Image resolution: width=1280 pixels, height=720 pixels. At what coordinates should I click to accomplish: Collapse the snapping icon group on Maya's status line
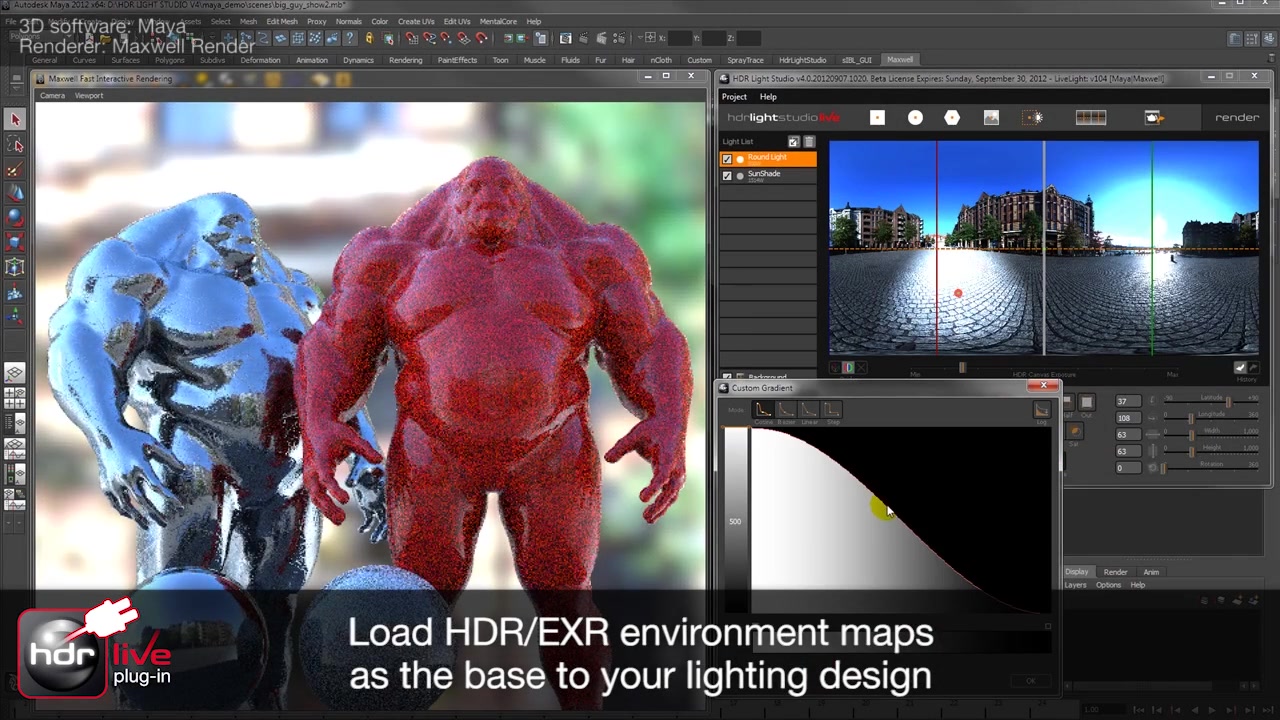(x=400, y=38)
